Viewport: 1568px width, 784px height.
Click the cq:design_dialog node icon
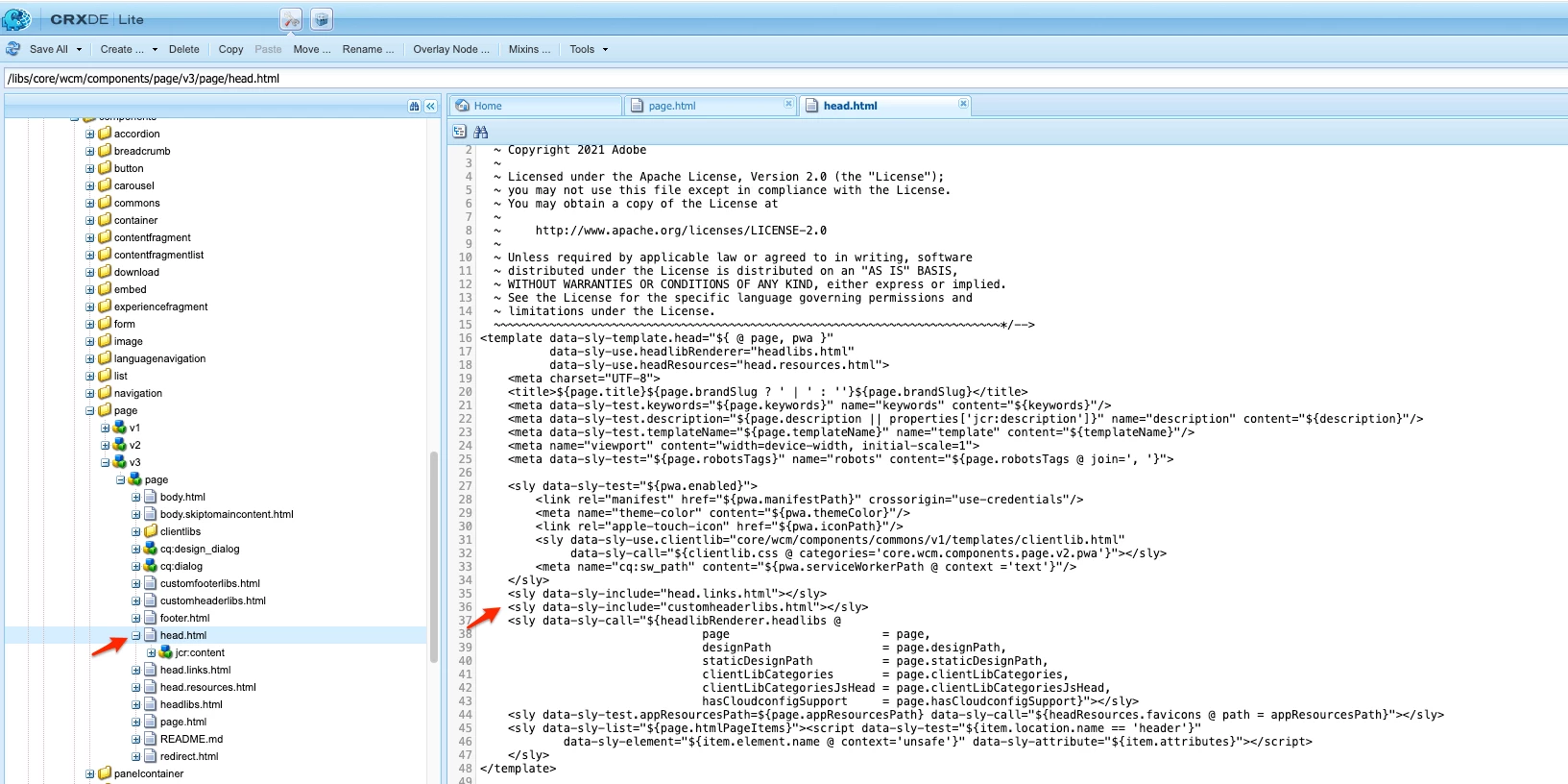click(151, 549)
